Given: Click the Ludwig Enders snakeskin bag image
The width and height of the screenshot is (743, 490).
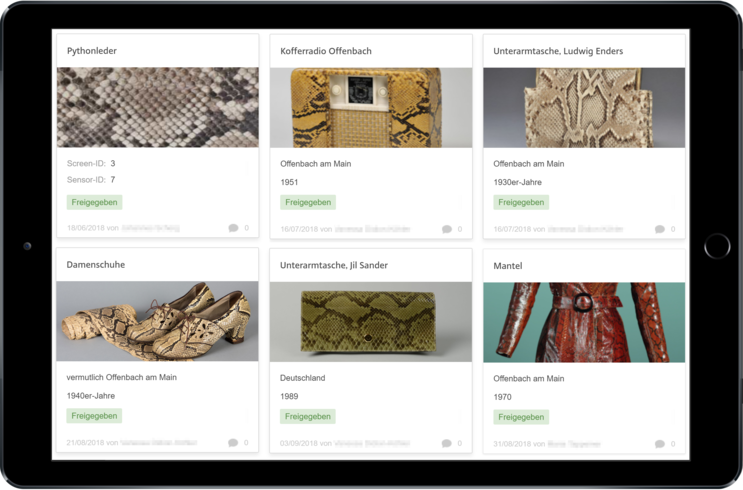Looking at the screenshot, I should coord(584,108).
